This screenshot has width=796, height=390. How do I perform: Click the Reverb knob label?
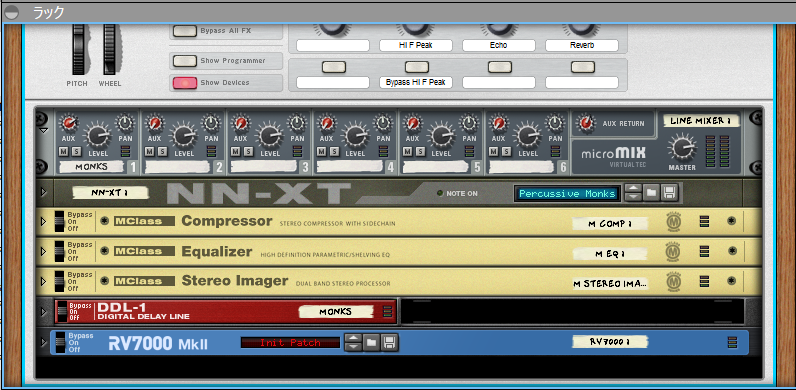coord(582,45)
